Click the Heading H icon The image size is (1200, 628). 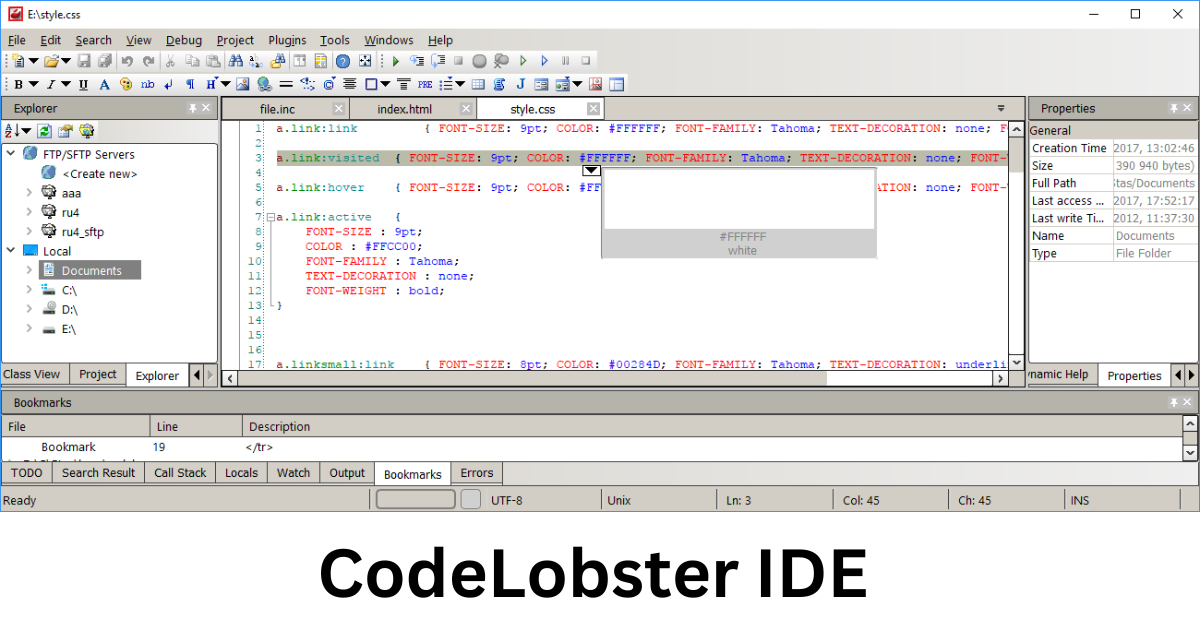pyautogui.click(x=211, y=84)
